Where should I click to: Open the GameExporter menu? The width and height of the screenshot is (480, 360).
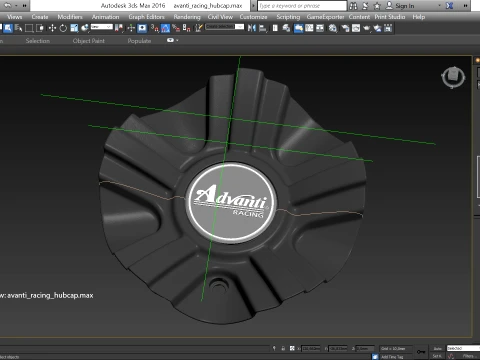pos(325,17)
